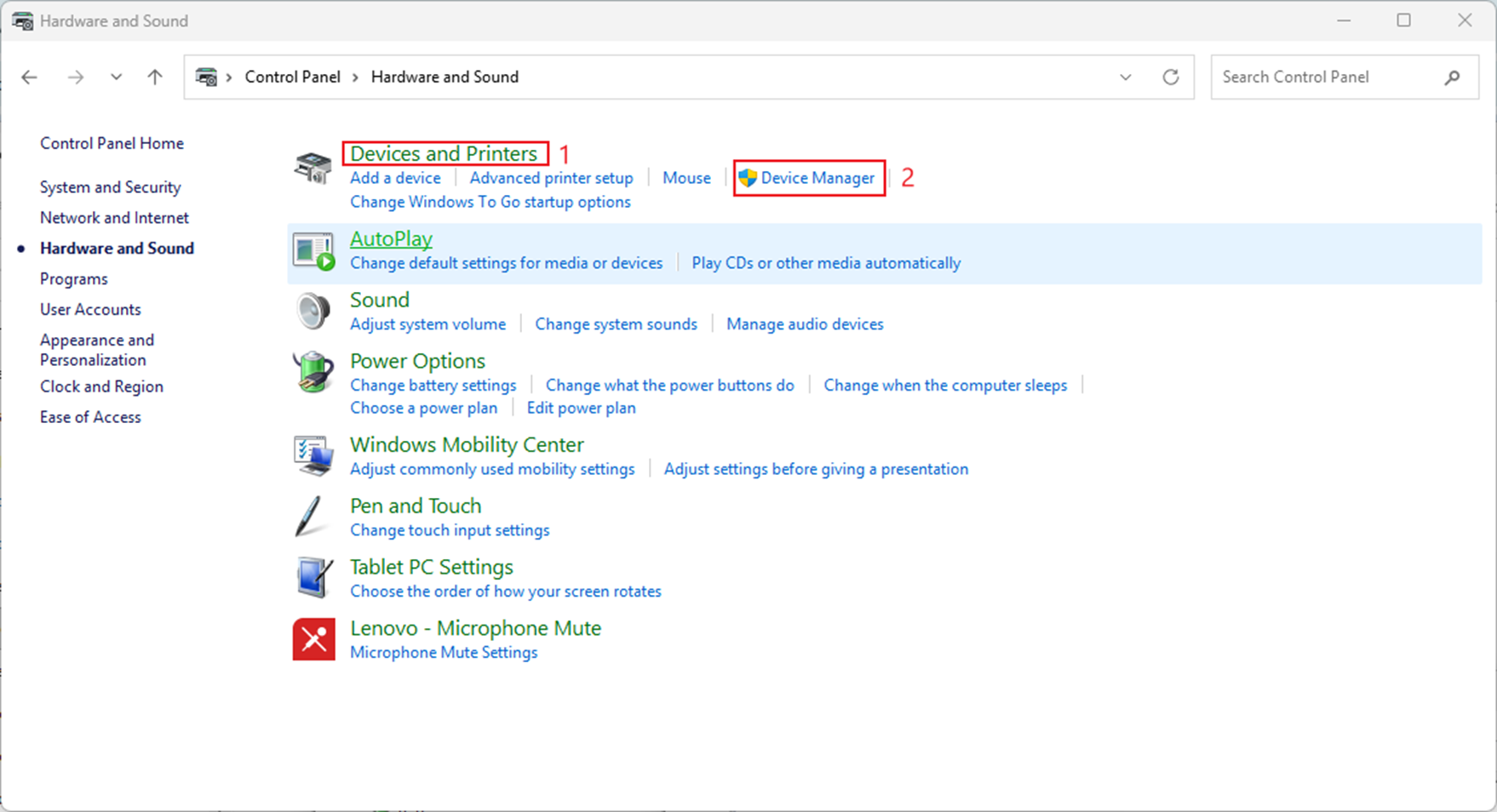Click Change battery settings
The height and width of the screenshot is (812, 1497).
pyautogui.click(x=433, y=386)
